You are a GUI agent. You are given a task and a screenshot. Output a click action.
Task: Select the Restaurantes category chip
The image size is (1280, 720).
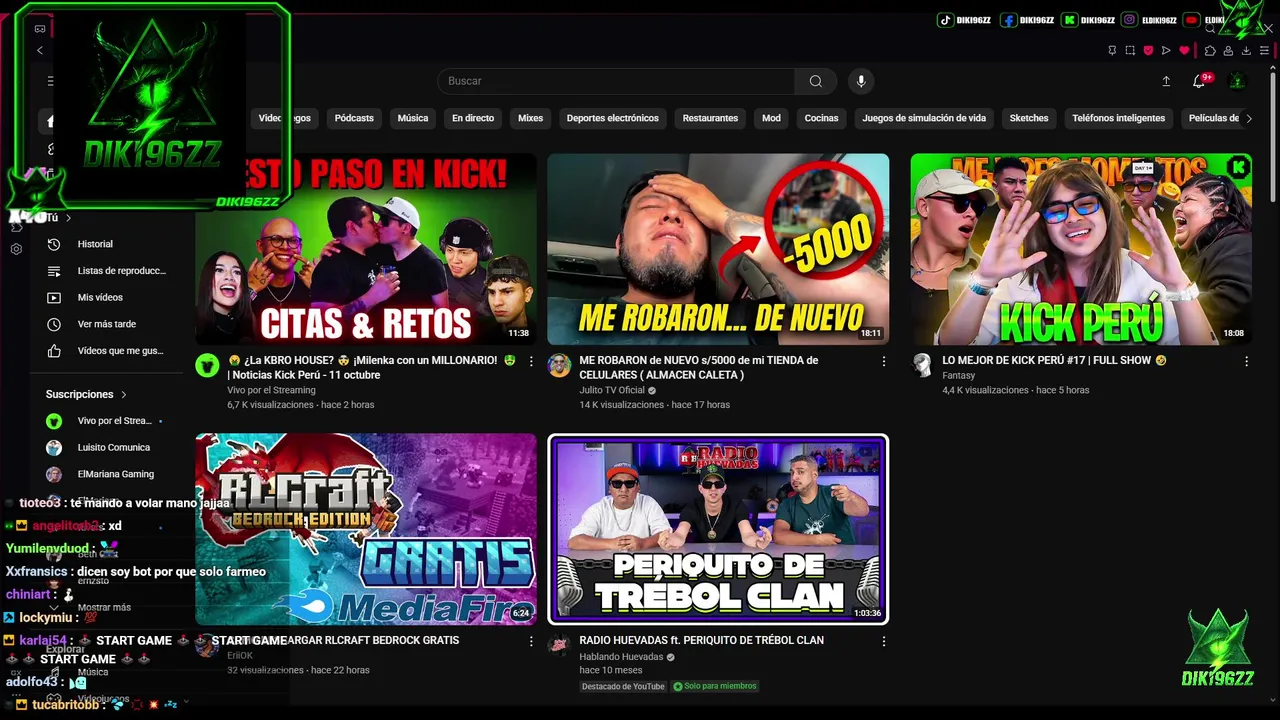click(x=710, y=118)
